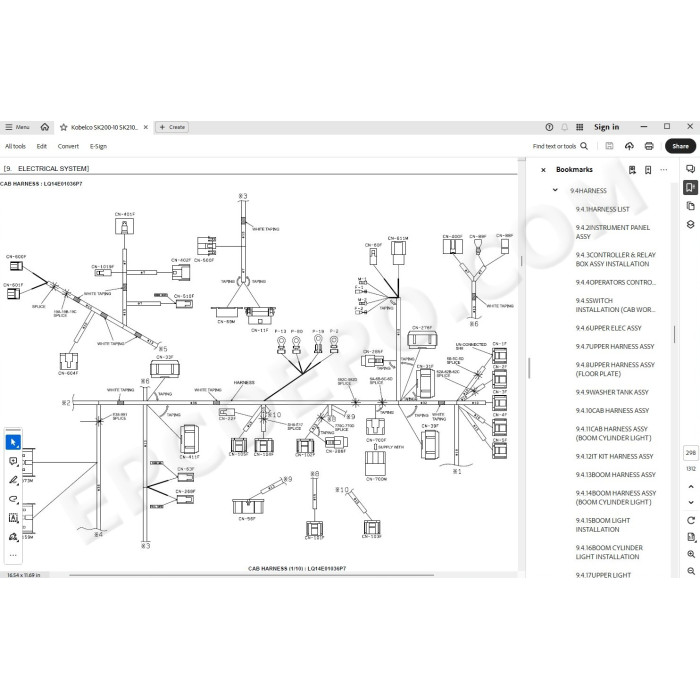This screenshot has width=700, height=700.
Task: Click the Print icon
Action: pyautogui.click(x=649, y=146)
